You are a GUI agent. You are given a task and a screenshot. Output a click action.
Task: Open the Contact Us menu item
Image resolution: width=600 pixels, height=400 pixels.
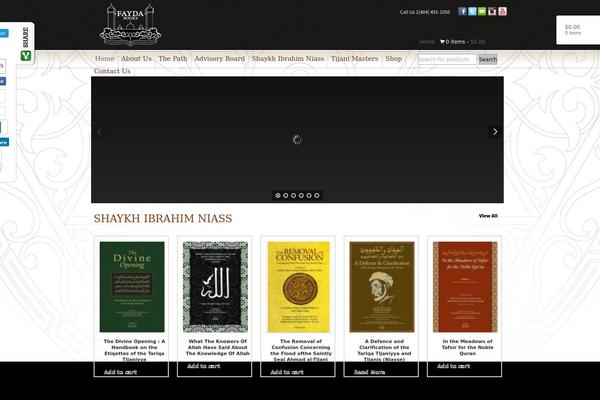click(112, 71)
